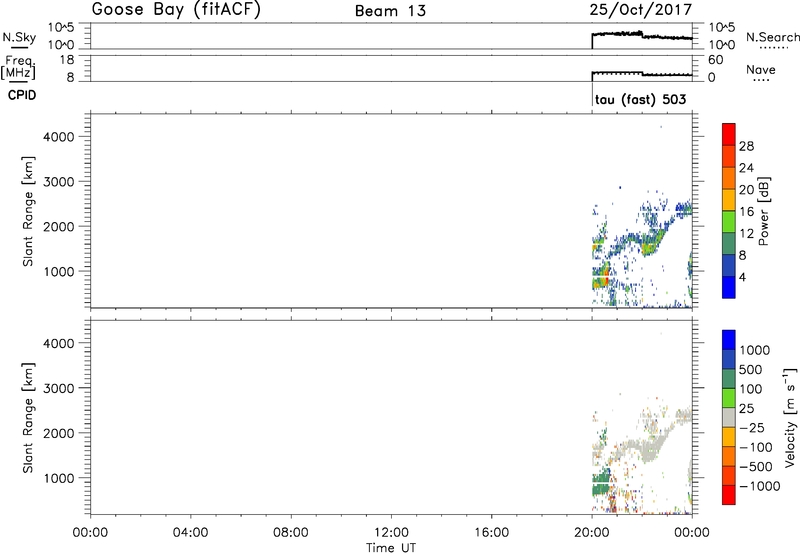Viewport: 800px width, 554px height.
Task: Click the '08:00' time axis label
Action: tap(291, 533)
